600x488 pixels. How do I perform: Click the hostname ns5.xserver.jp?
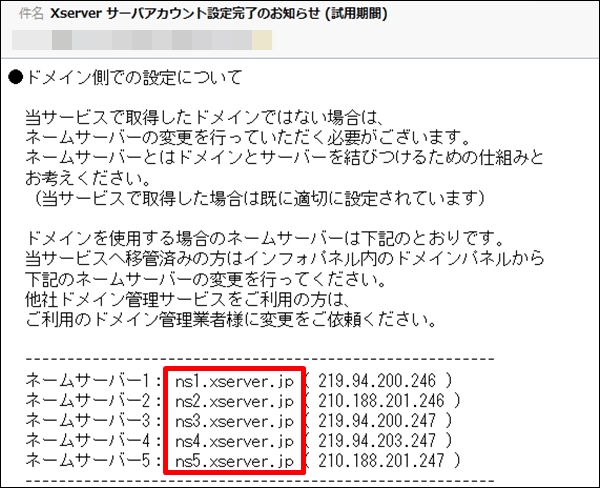pyautogui.click(x=234, y=461)
